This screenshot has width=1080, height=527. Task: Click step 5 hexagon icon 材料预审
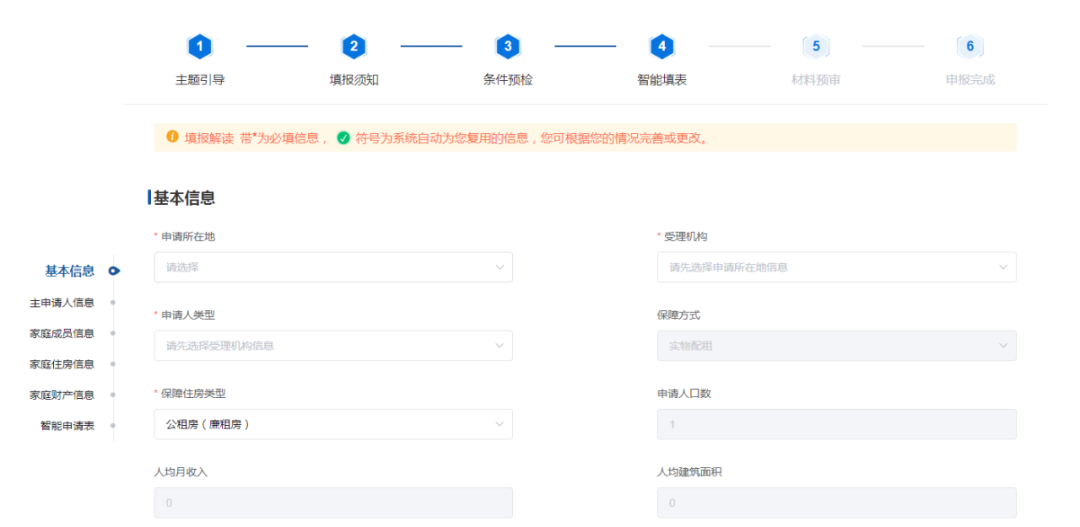[816, 47]
